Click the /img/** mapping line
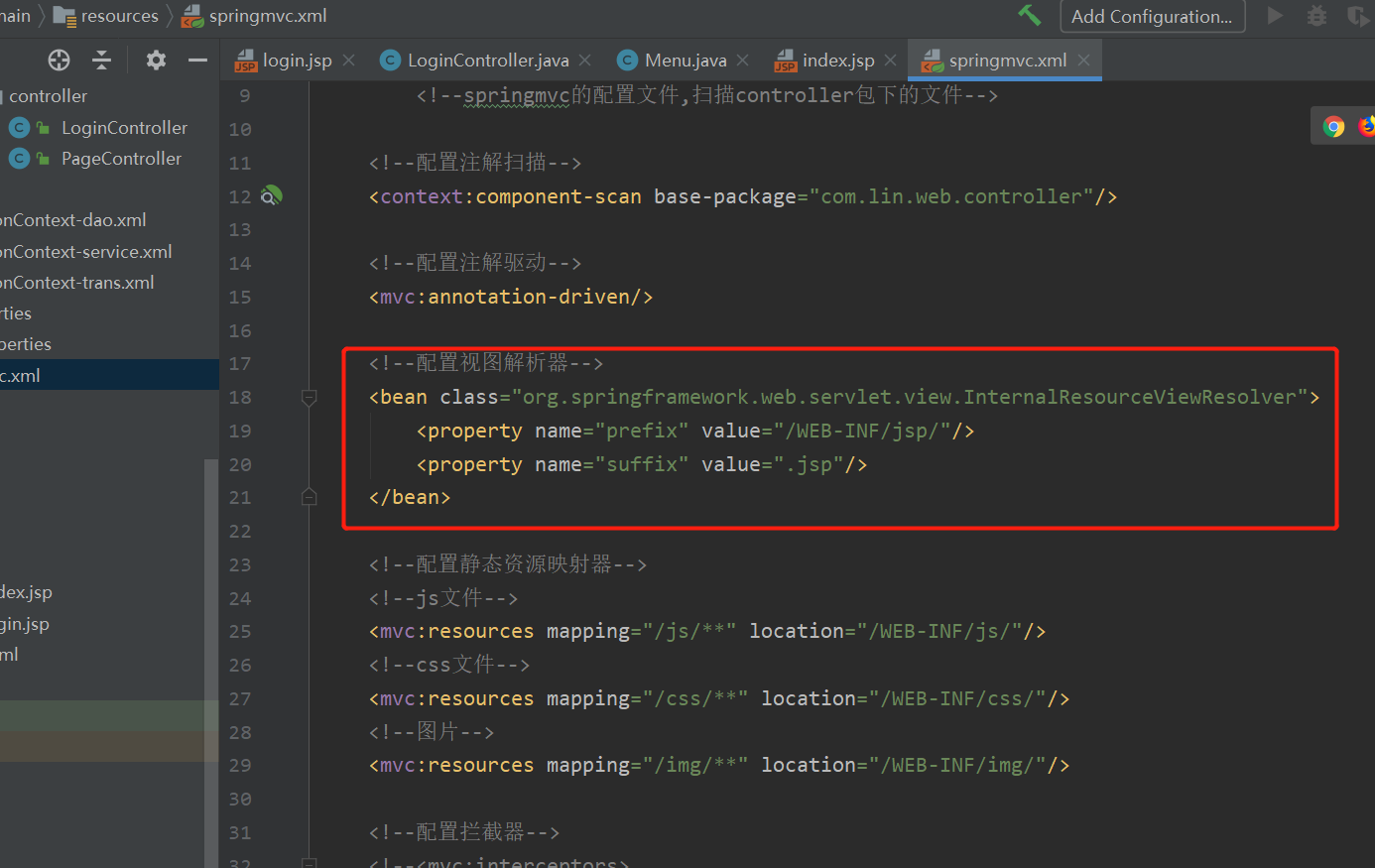1375x868 pixels. pos(719,765)
